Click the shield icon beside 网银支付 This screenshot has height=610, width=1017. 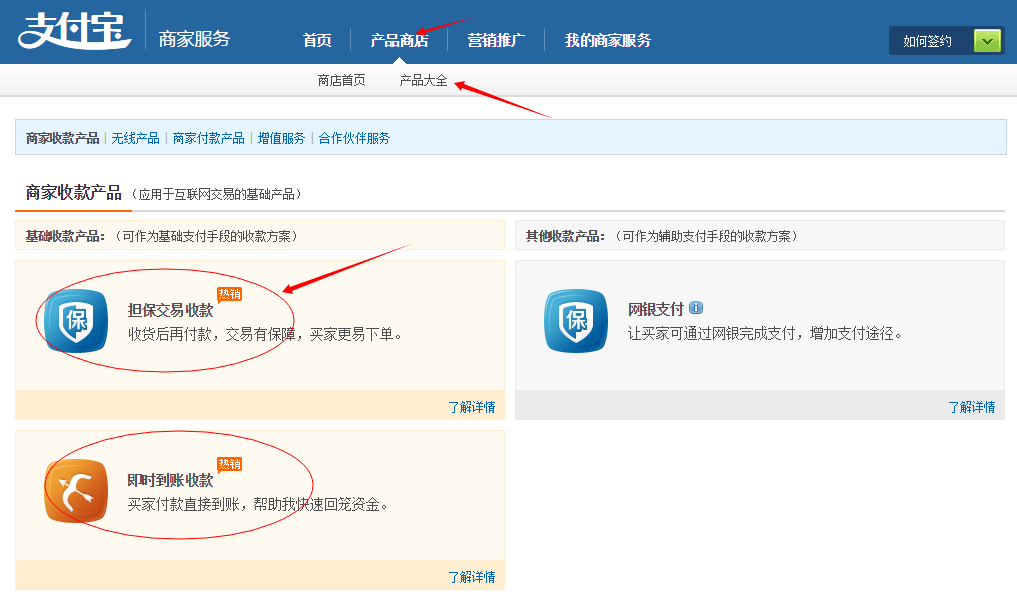coord(576,321)
